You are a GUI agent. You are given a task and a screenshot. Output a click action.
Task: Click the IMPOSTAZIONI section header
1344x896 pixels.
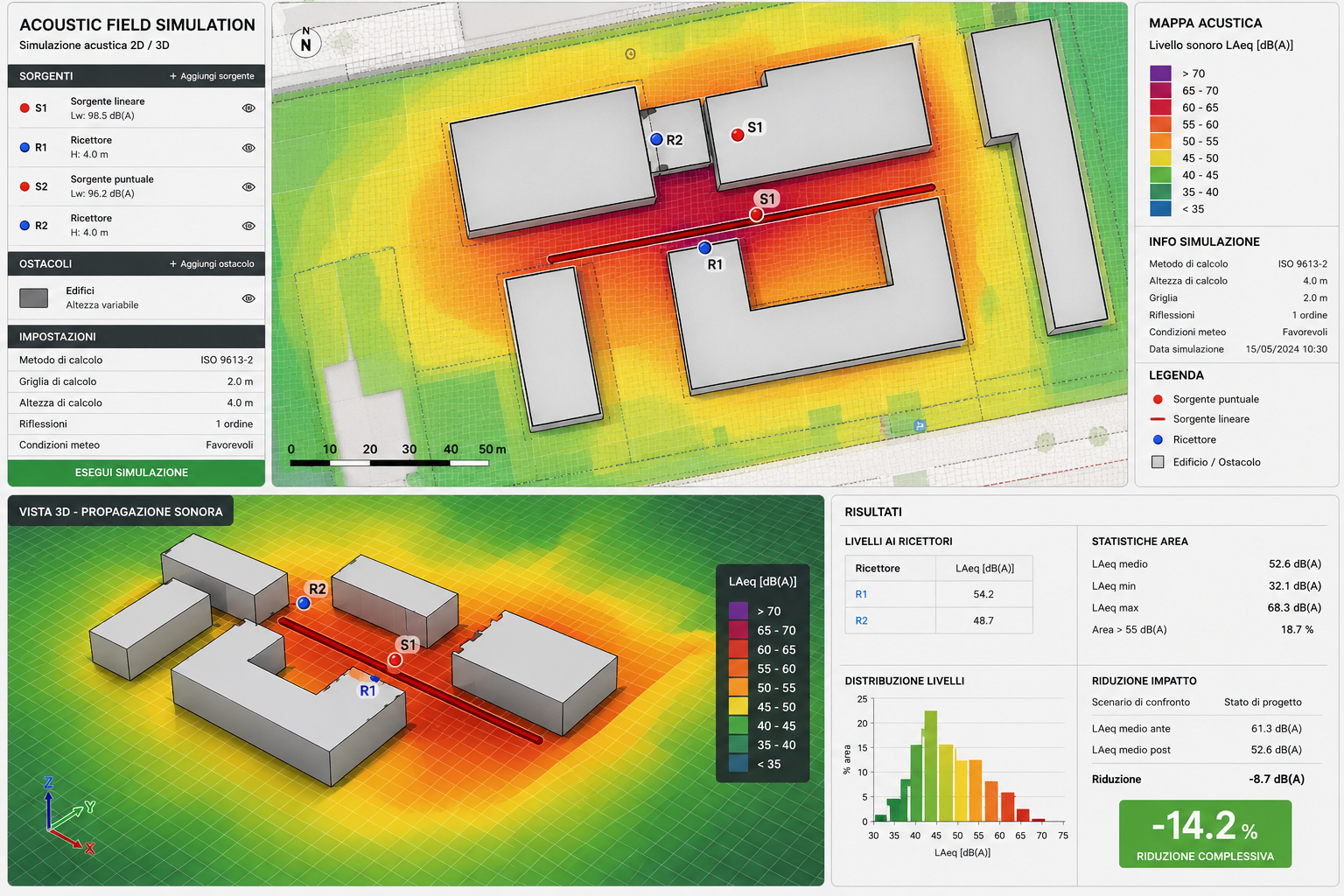point(136,337)
